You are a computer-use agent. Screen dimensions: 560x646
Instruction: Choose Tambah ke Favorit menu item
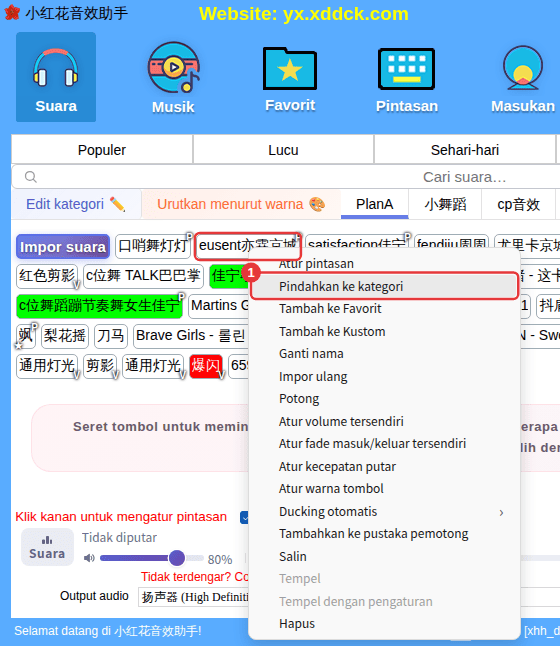(x=384, y=309)
